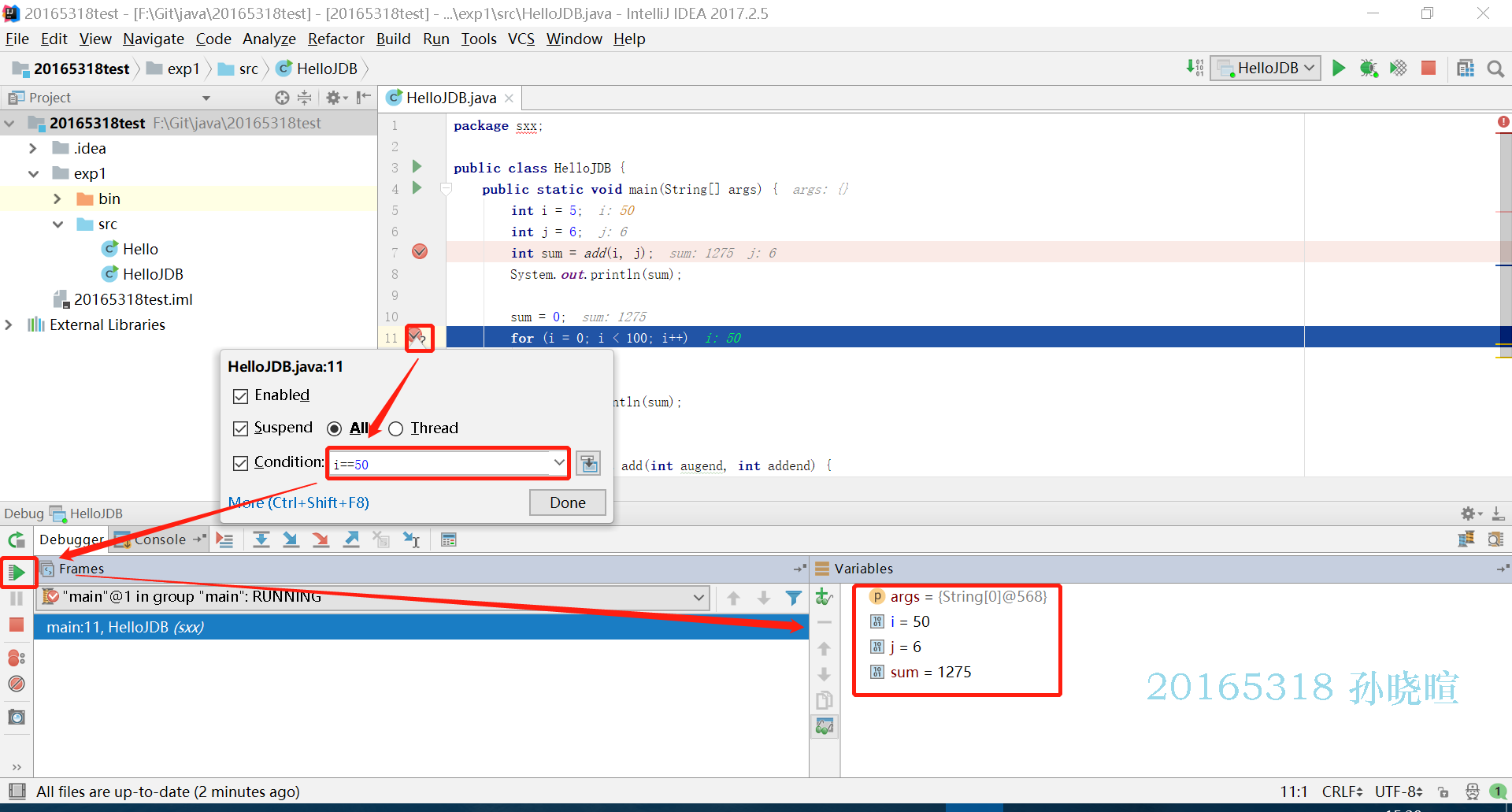1512x812 pixels.
Task: Close the HelloJDB.java tab
Action: (509, 98)
